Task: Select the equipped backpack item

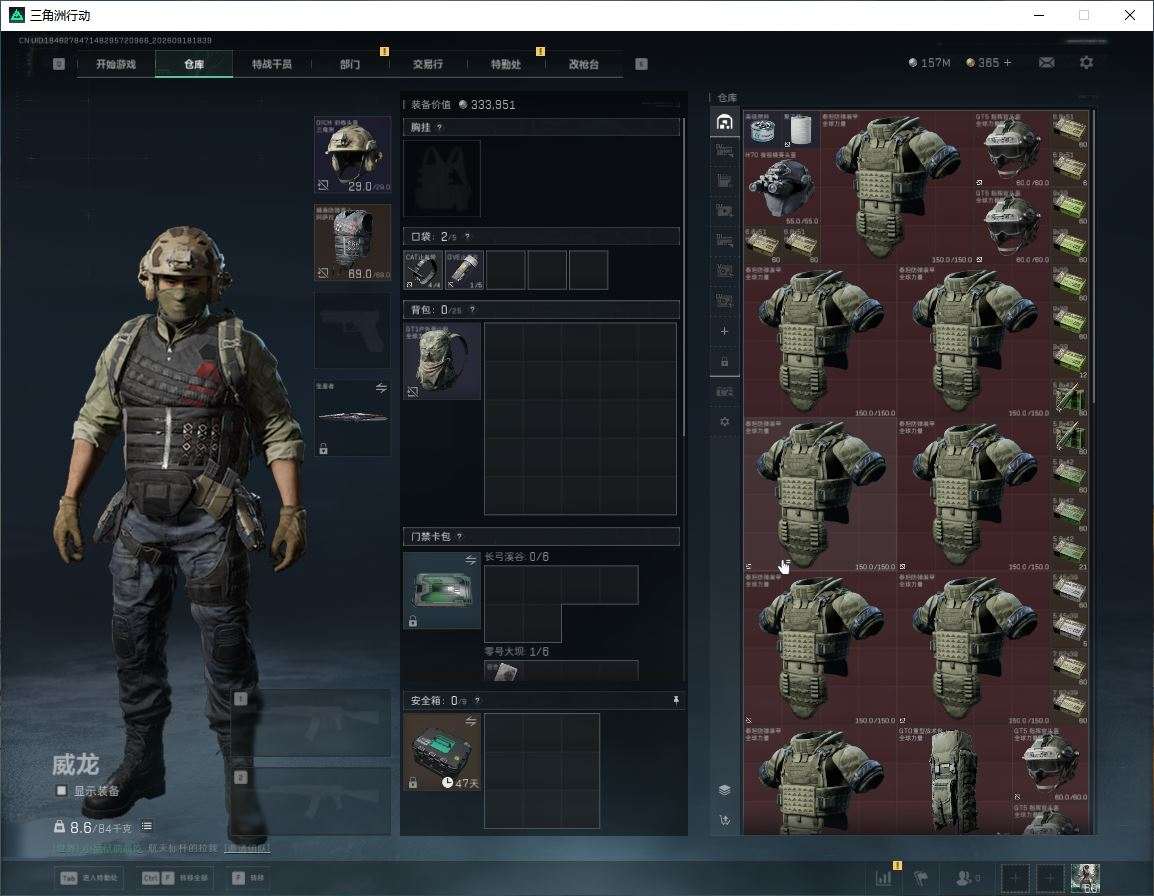Action: click(442, 361)
